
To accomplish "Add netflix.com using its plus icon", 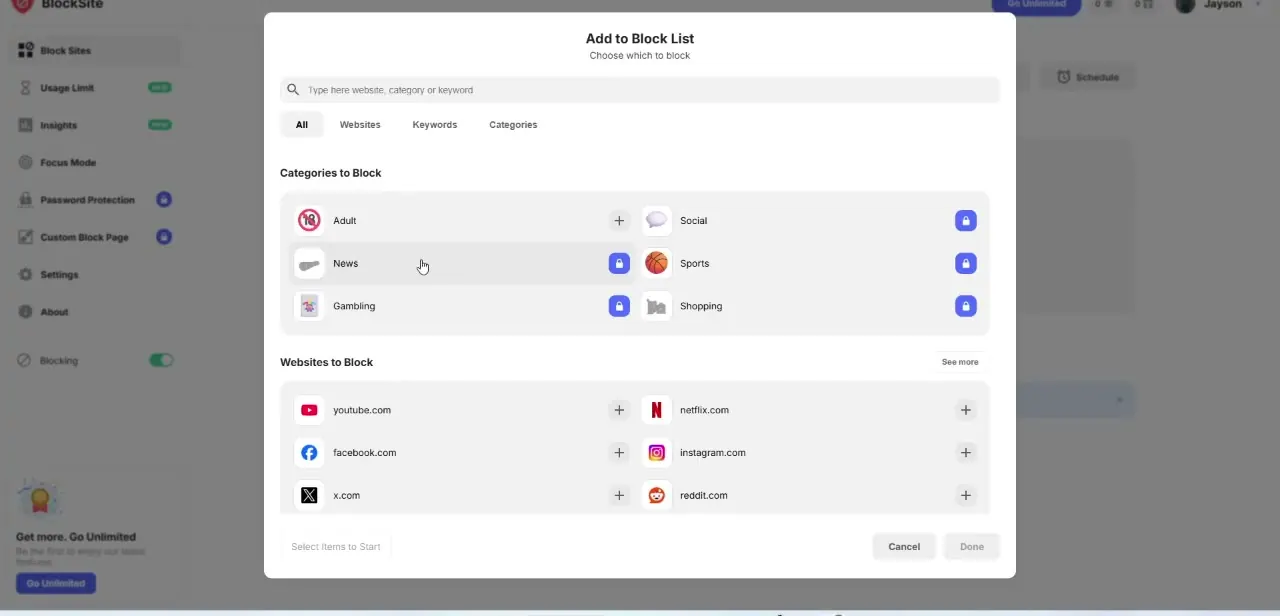I will [965, 410].
